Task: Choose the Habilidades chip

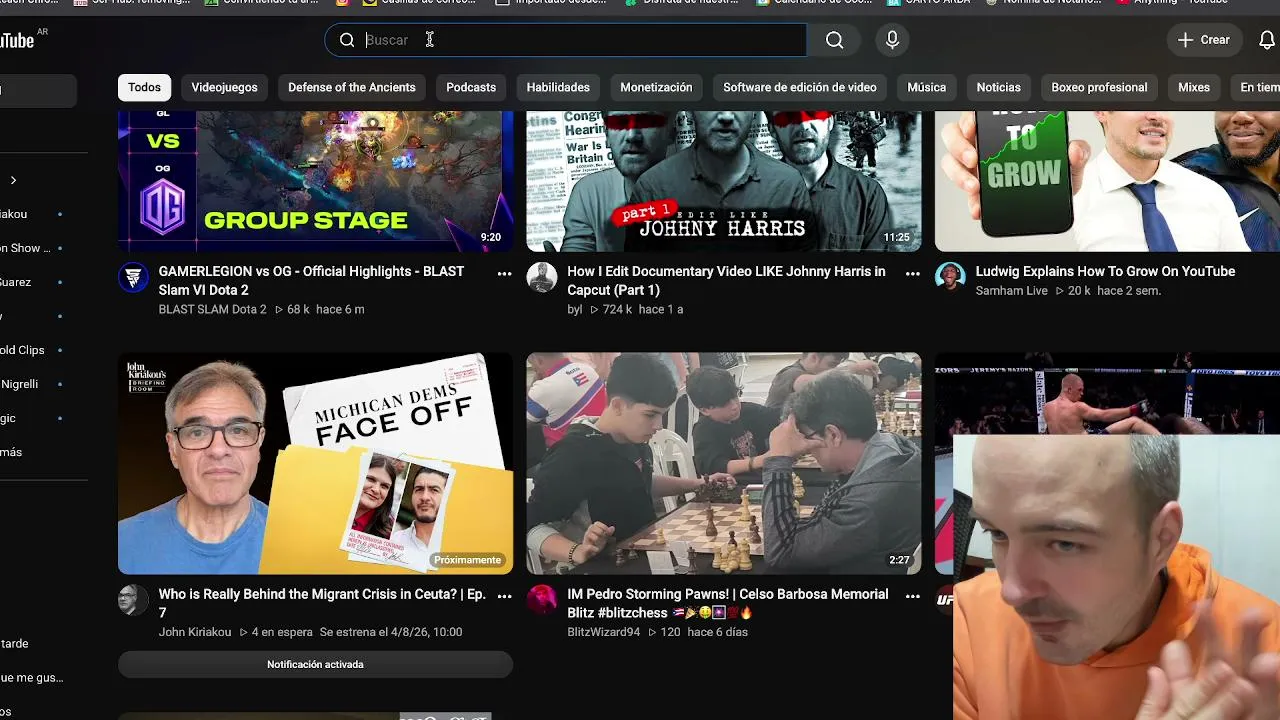Action: (558, 87)
